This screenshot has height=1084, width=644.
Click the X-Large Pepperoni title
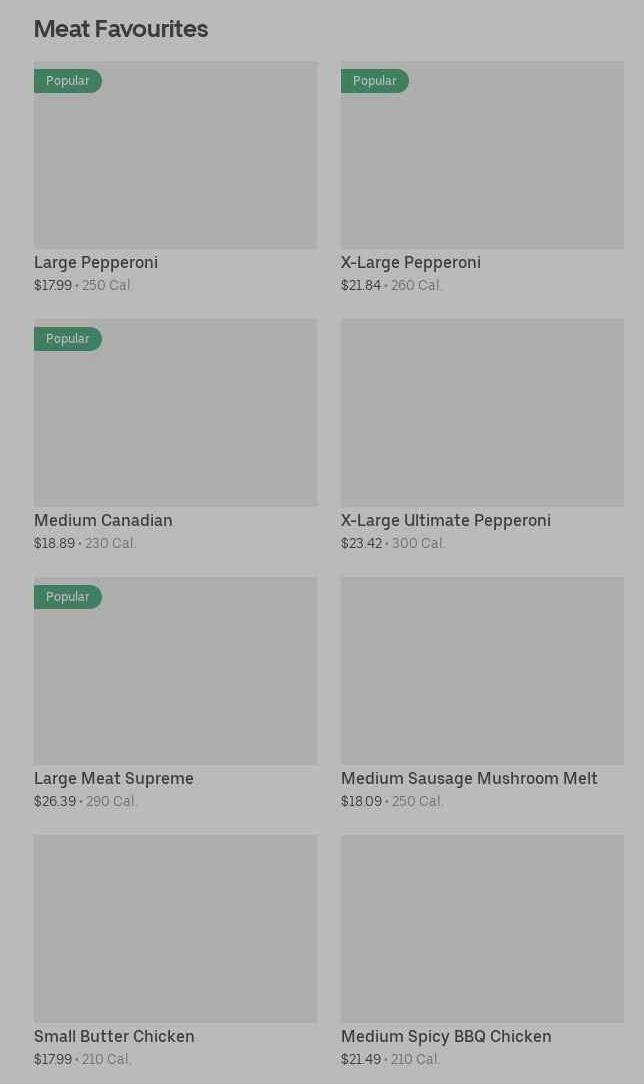click(x=411, y=263)
